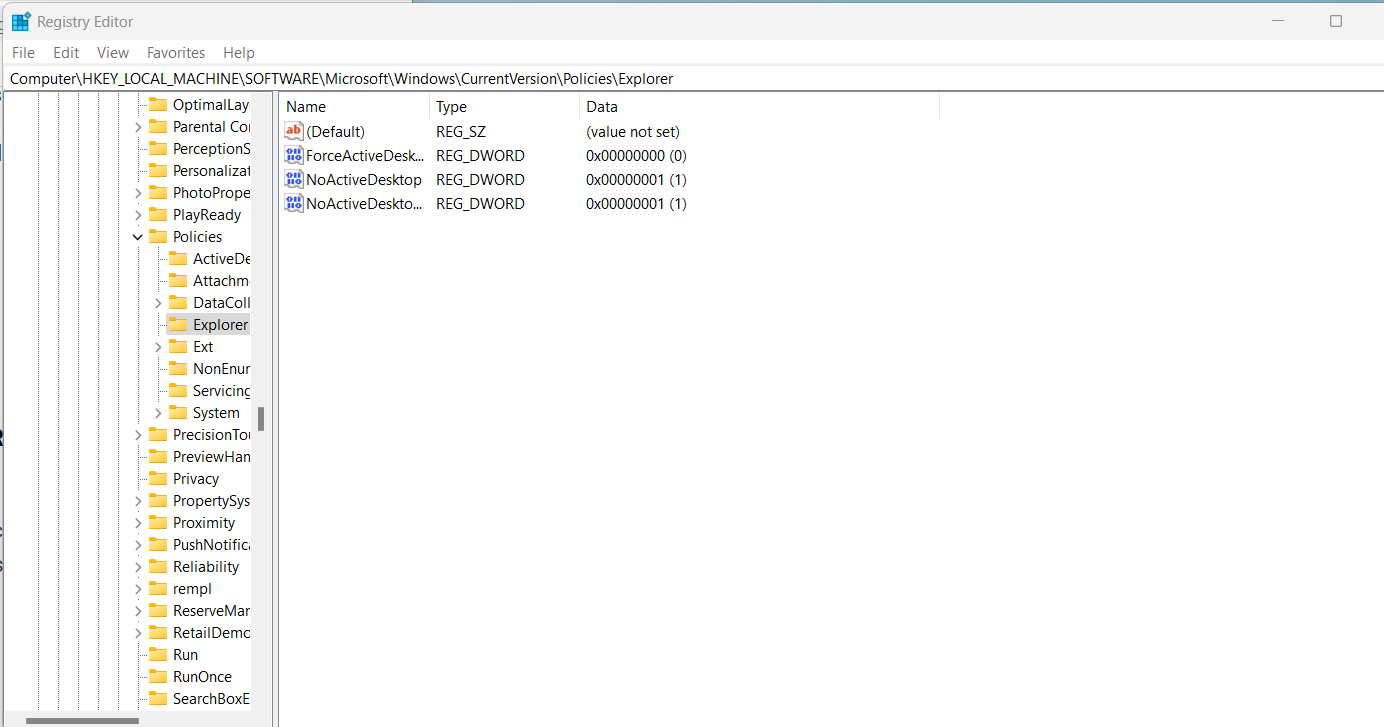Screen dimensions: 1384x727
Task: Select the Reliability key label
Action: (x=206, y=567)
